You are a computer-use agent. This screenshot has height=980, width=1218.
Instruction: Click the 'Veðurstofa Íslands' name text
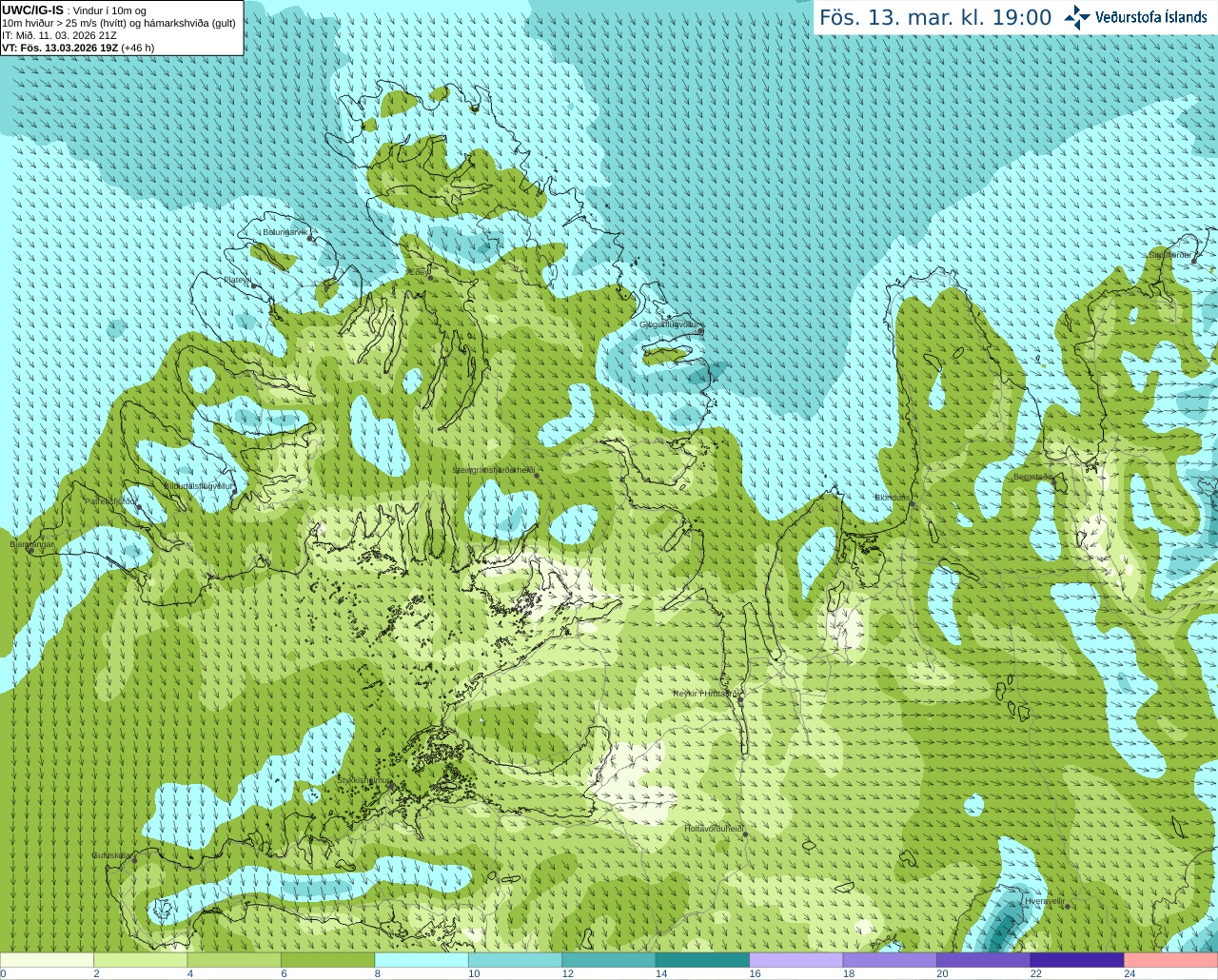[1151, 17]
